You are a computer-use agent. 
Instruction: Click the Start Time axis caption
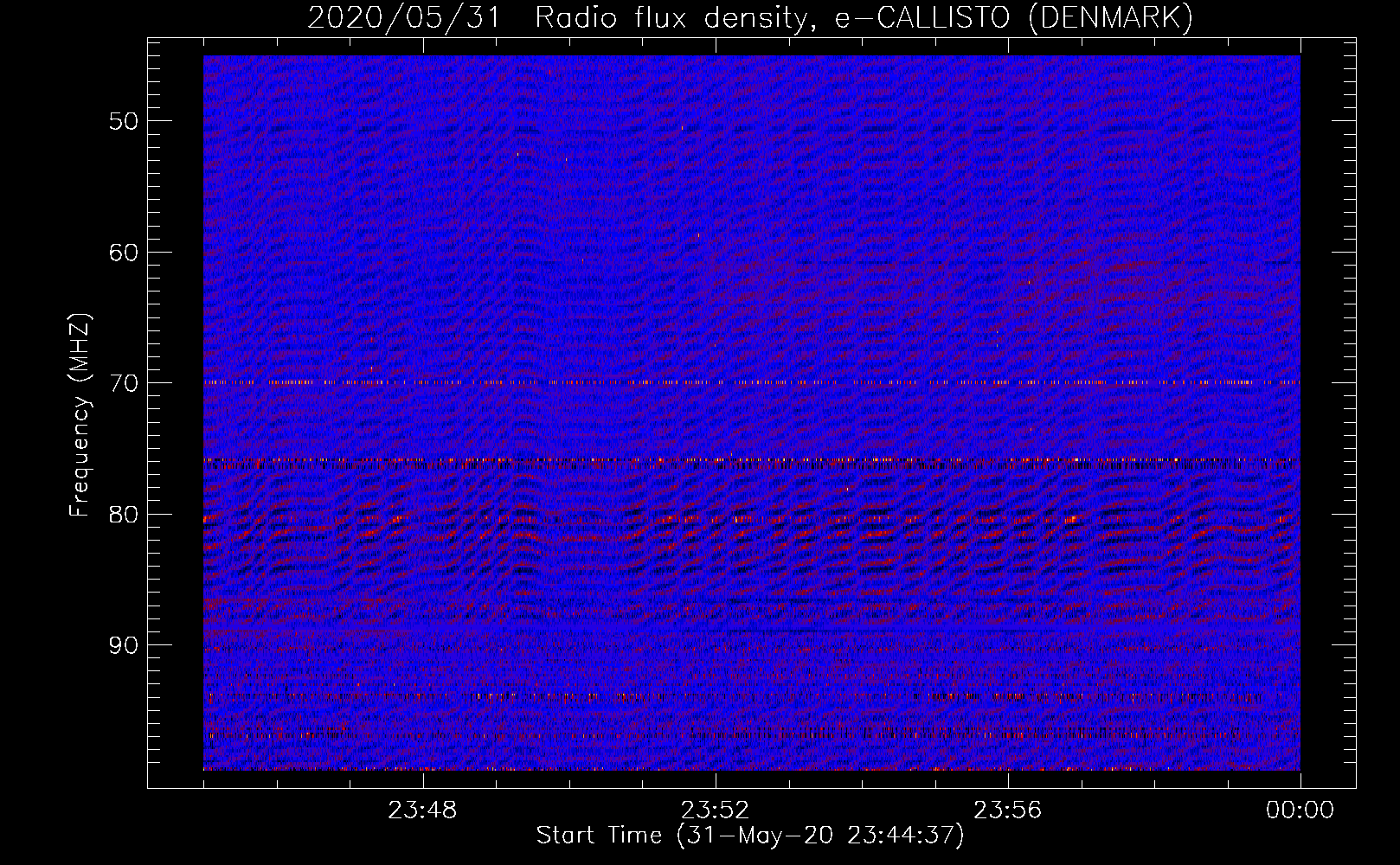pyautogui.click(x=750, y=836)
